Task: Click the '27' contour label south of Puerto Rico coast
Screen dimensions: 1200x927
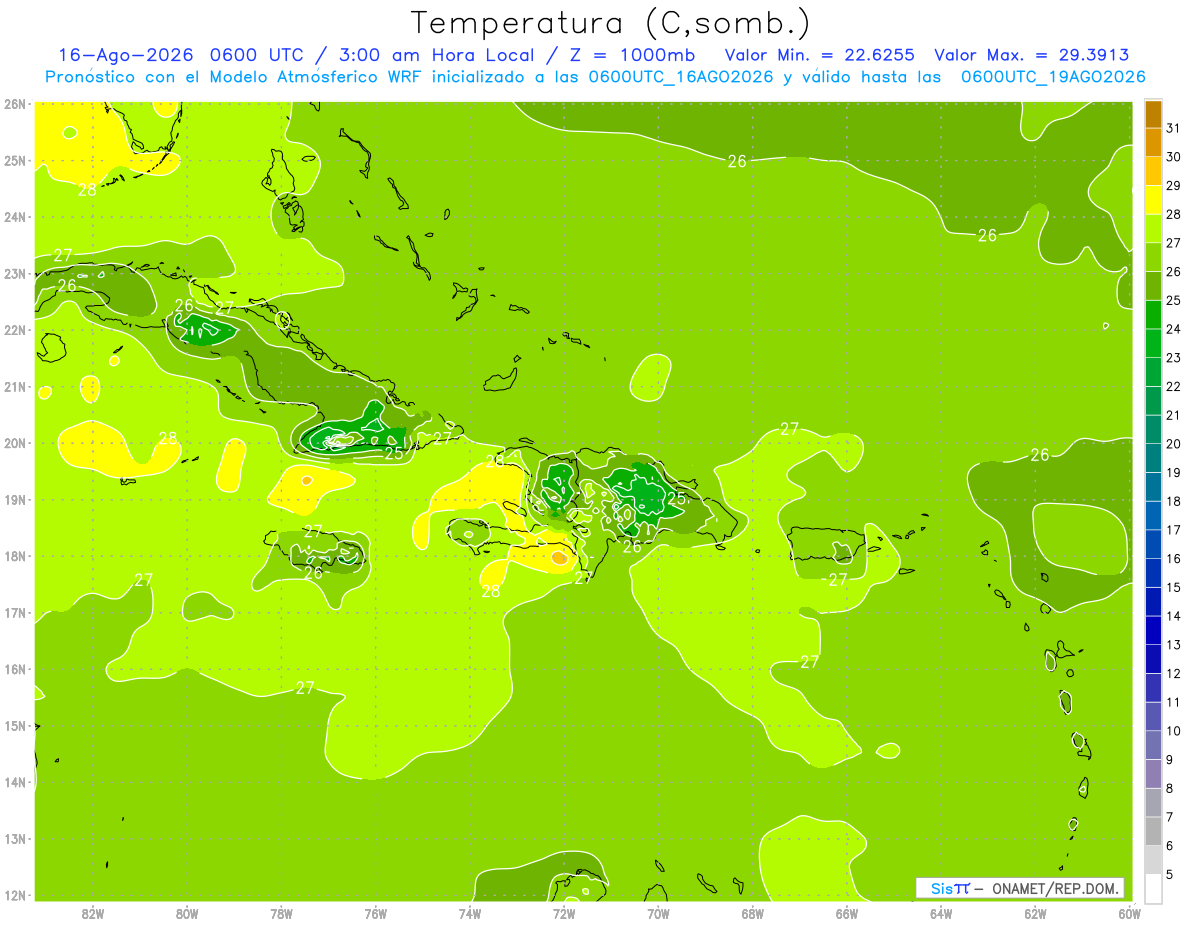Action: [x=838, y=579]
